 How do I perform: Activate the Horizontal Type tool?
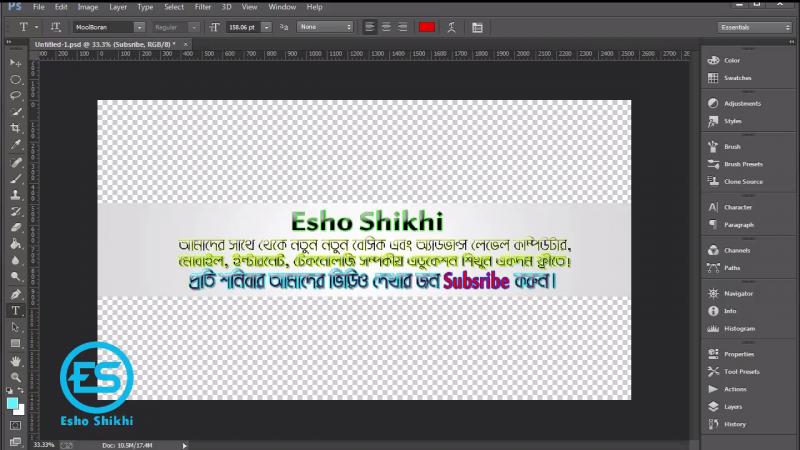pyautogui.click(x=16, y=311)
